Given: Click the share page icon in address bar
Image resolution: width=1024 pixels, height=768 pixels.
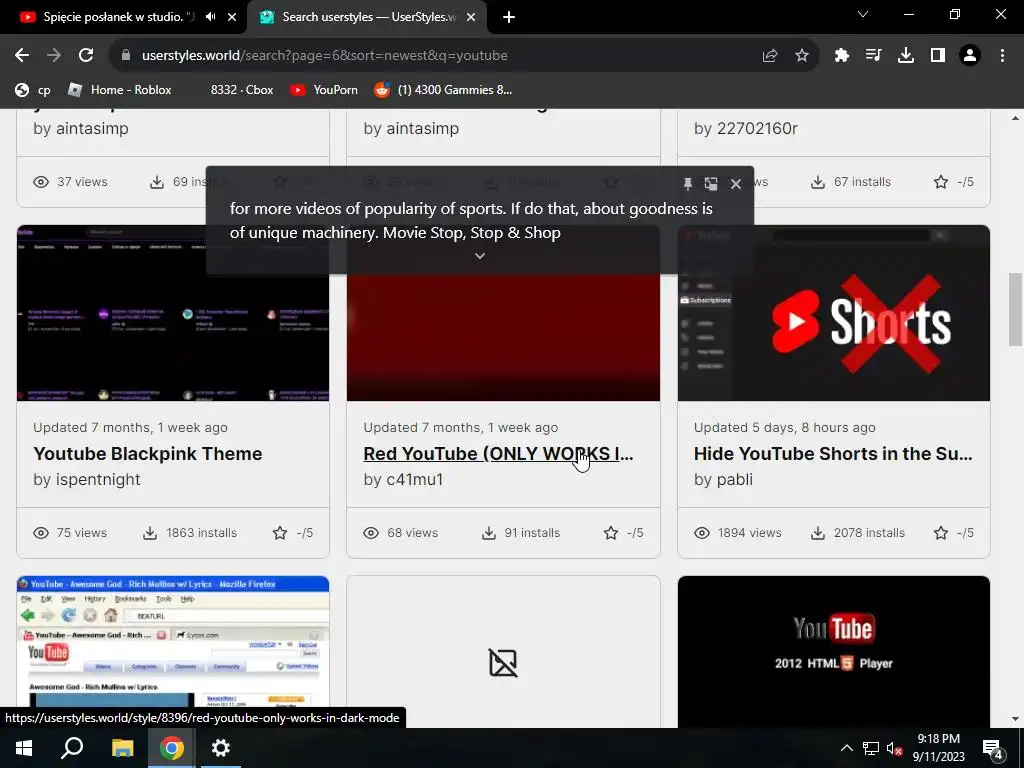Looking at the screenshot, I should click(770, 56).
